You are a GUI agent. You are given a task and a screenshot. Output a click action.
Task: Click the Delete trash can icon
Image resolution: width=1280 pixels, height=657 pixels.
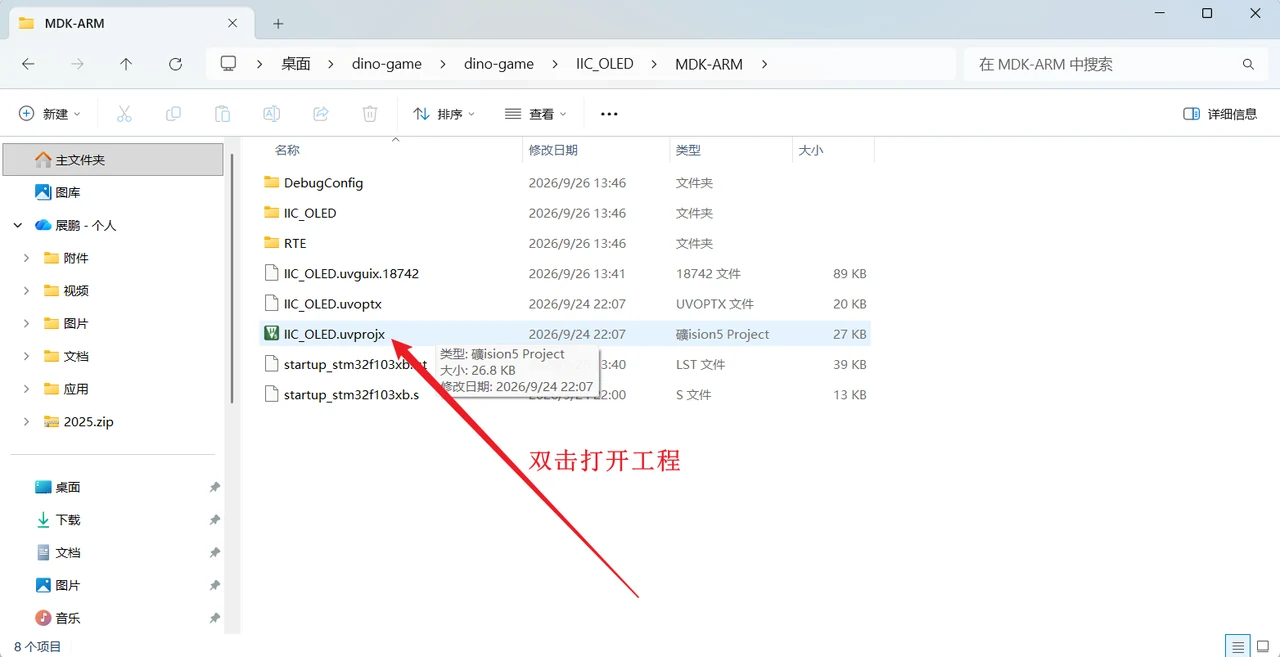(x=370, y=114)
